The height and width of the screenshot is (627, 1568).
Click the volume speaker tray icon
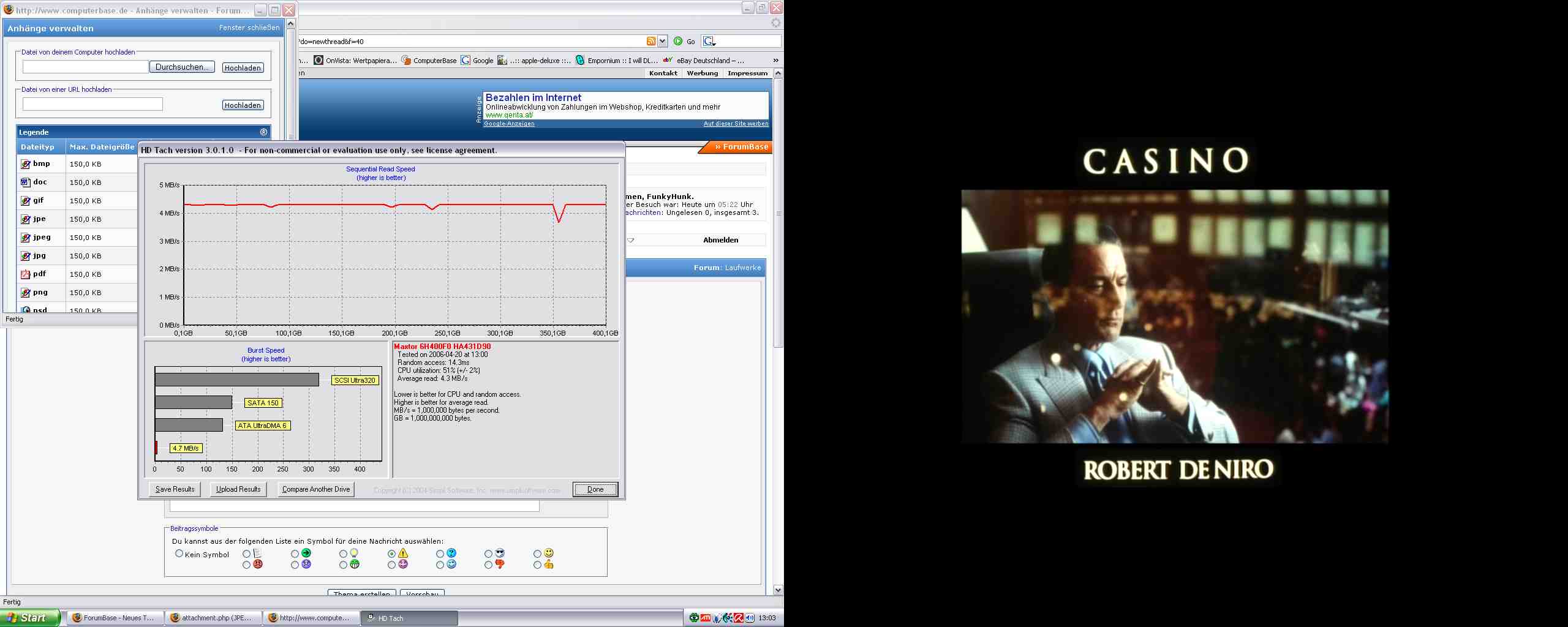click(750, 618)
